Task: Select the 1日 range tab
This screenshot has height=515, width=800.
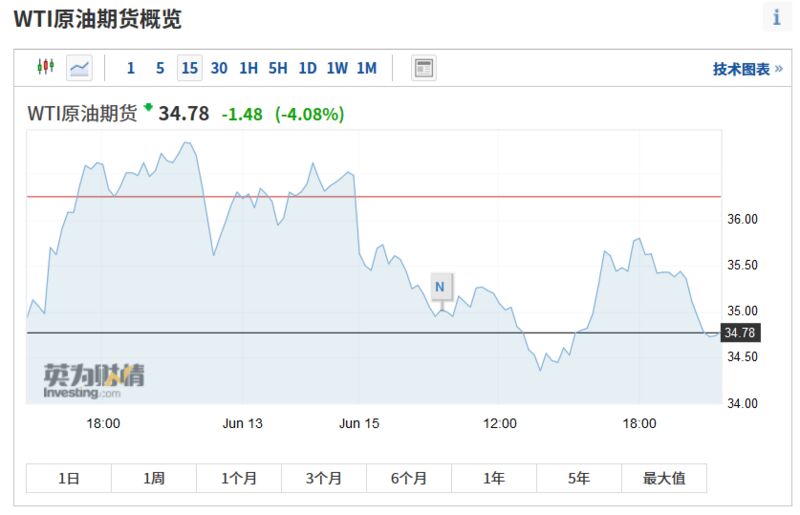Action: click(68, 478)
